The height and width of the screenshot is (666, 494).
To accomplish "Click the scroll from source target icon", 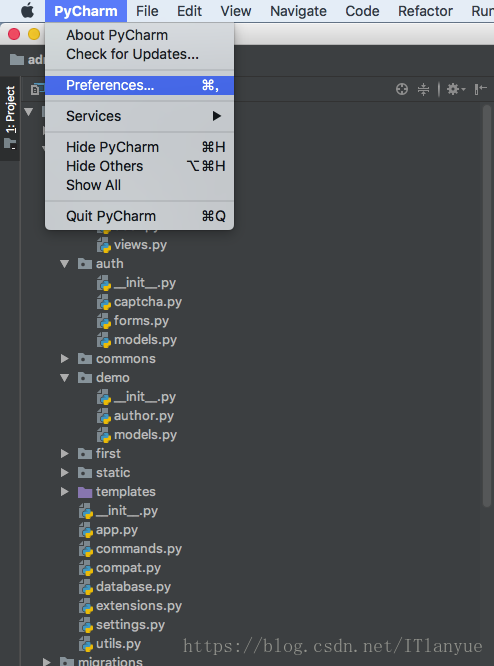I will 401,89.
